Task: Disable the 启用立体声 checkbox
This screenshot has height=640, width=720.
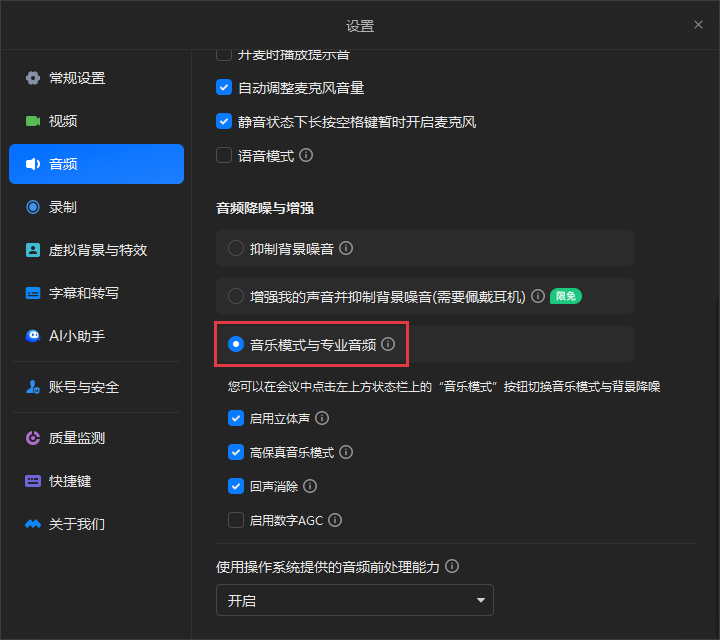Action: click(x=236, y=418)
